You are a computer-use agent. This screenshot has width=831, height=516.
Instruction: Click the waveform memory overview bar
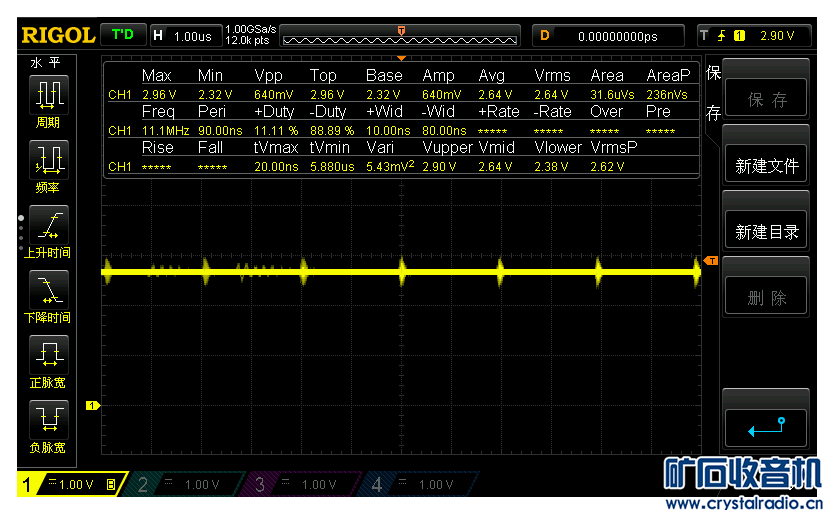click(400, 36)
